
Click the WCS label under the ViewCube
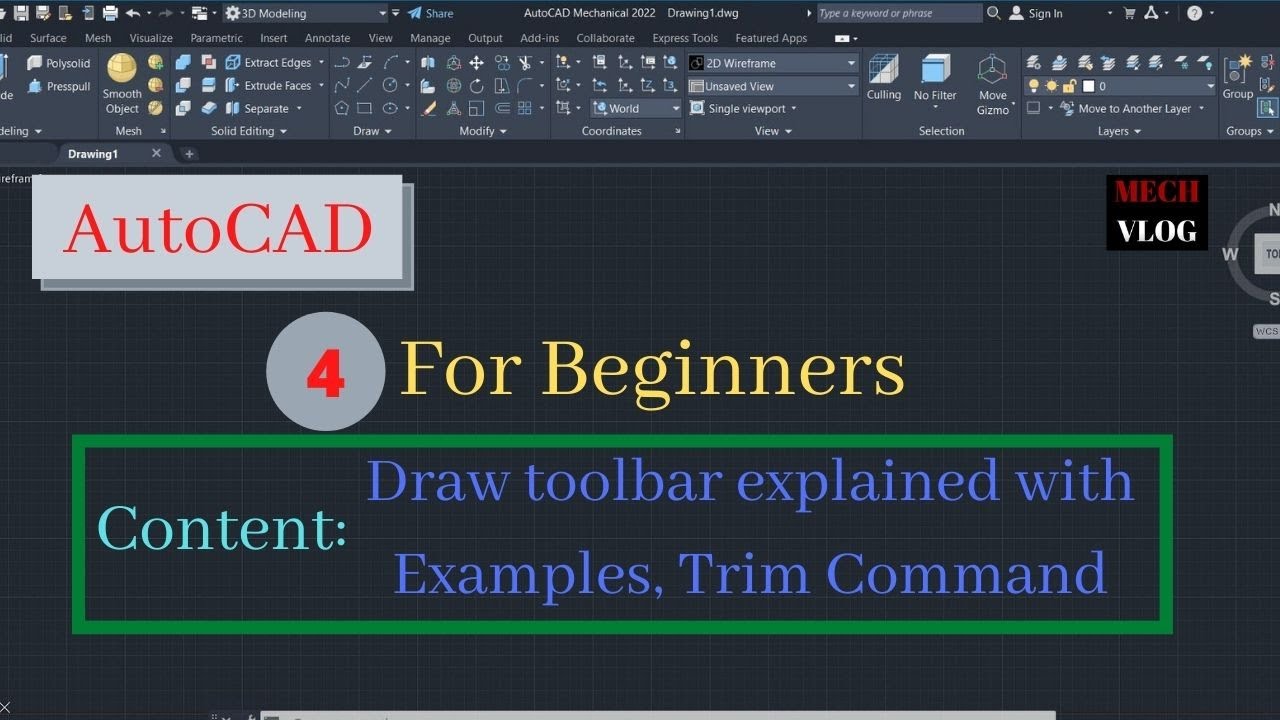click(1267, 331)
